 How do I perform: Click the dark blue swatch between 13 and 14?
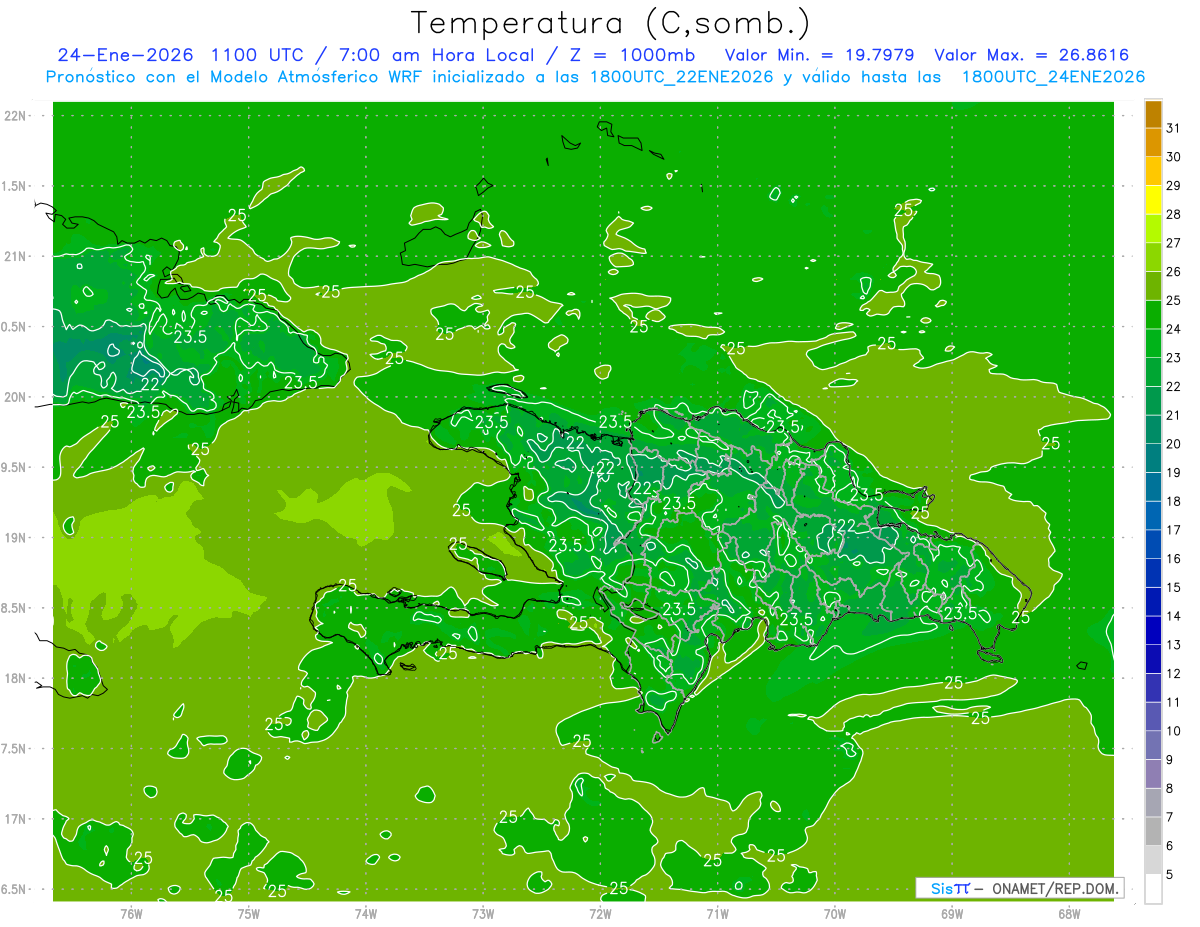(1153, 631)
